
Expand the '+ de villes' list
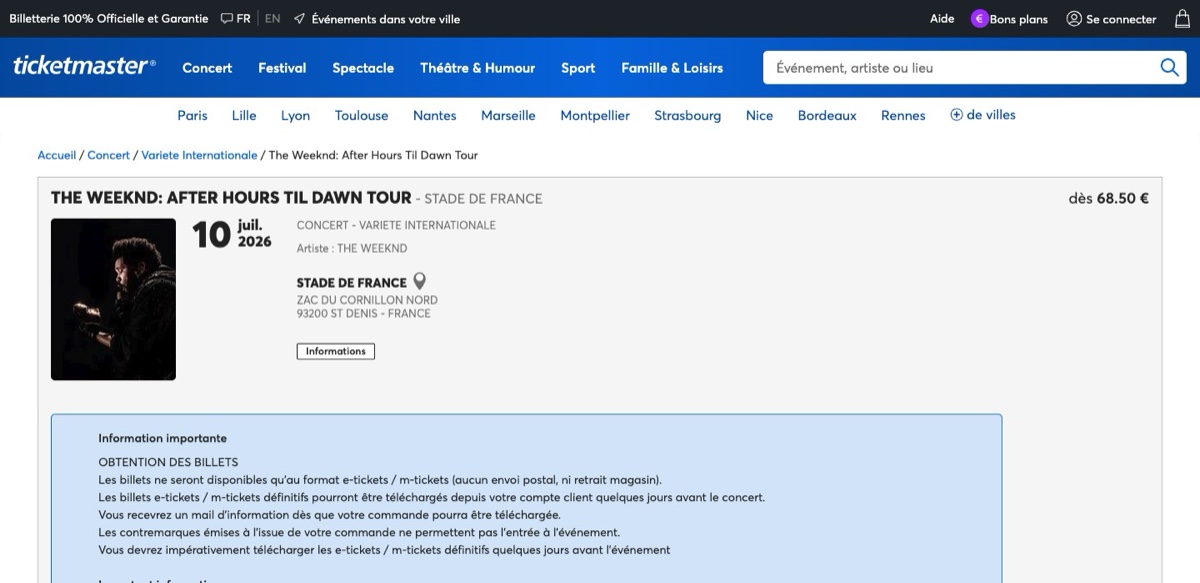click(x=983, y=115)
